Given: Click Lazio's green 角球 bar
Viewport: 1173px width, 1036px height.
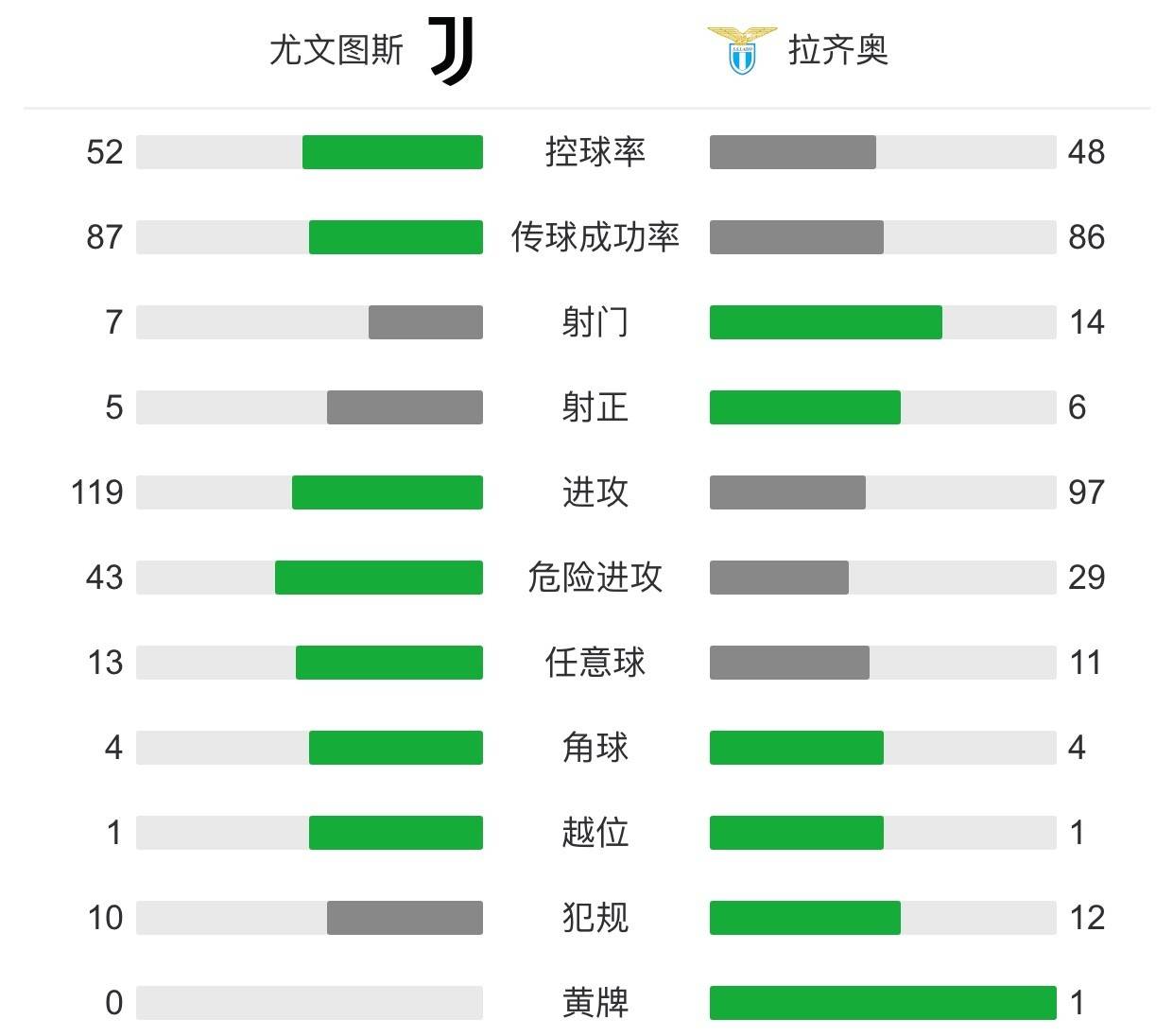Looking at the screenshot, I should [796, 748].
